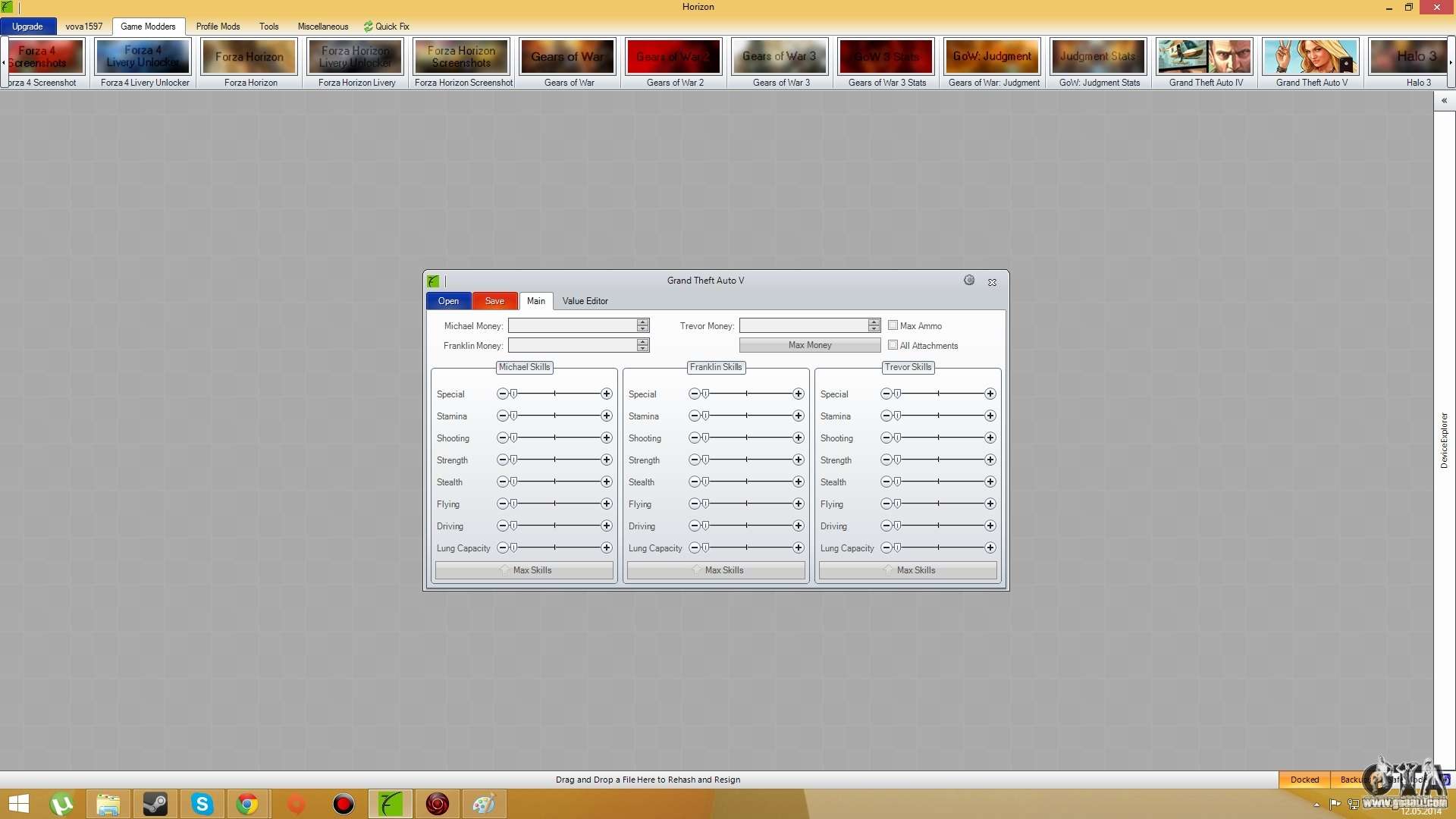1456x819 pixels.
Task: Open the Tools tab
Action: tap(269, 27)
